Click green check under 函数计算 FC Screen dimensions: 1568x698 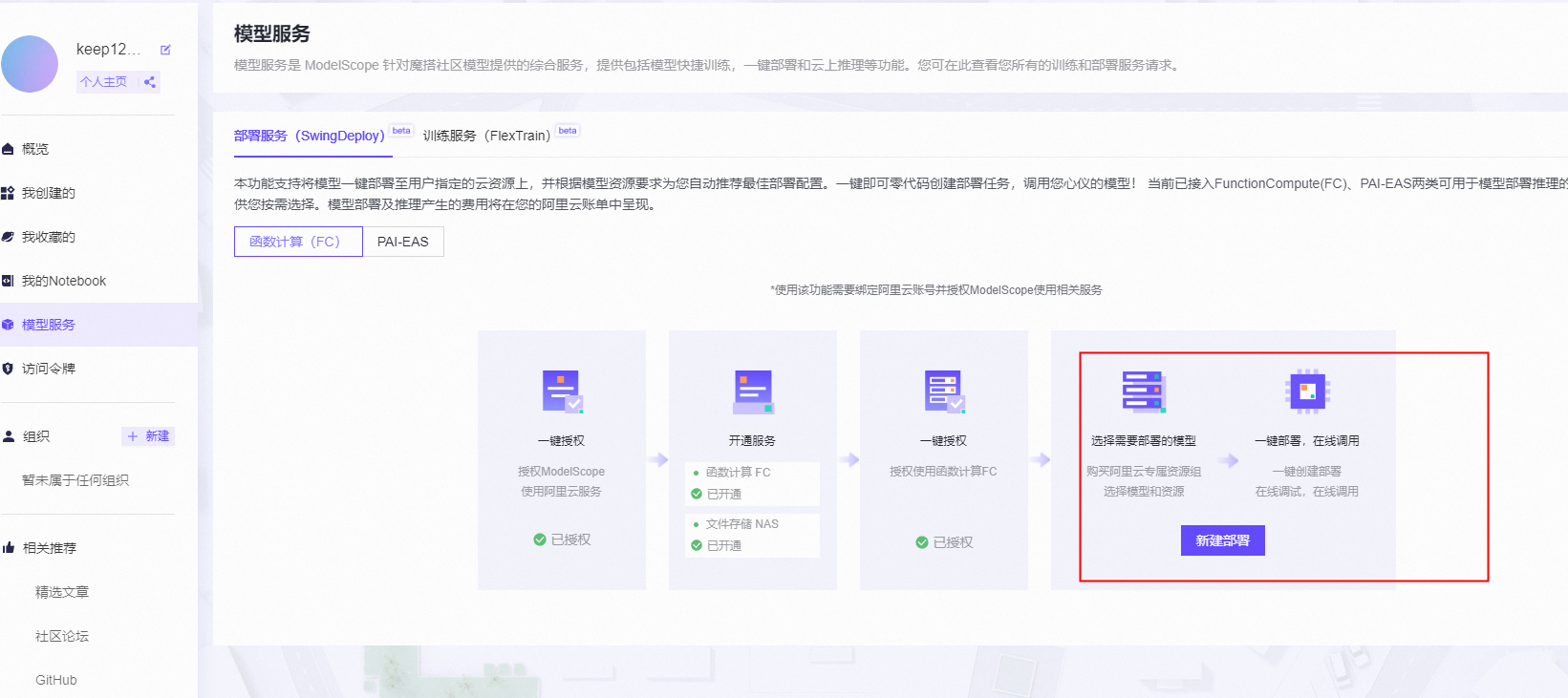tap(697, 494)
